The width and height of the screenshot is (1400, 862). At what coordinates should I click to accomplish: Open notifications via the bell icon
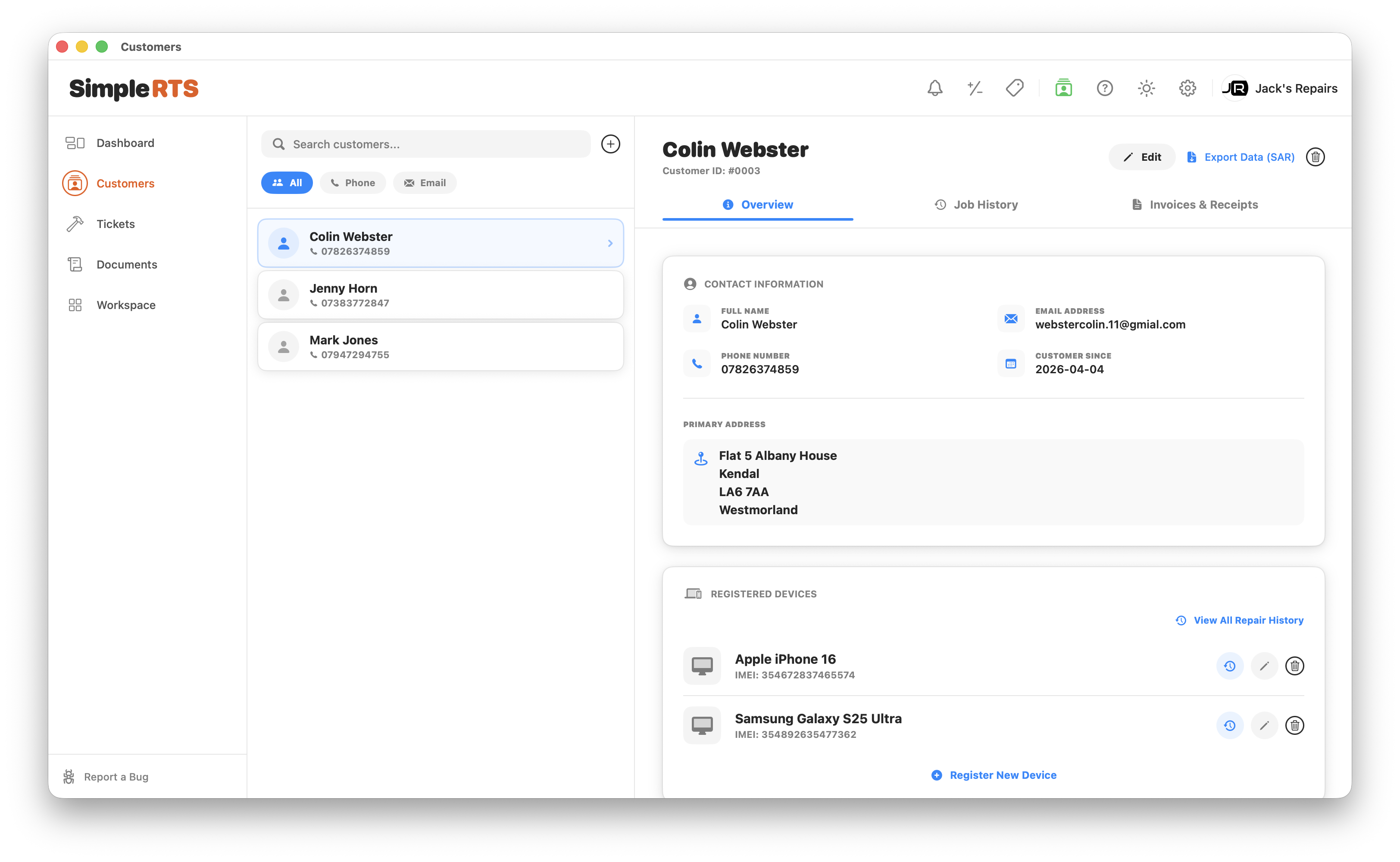click(934, 88)
